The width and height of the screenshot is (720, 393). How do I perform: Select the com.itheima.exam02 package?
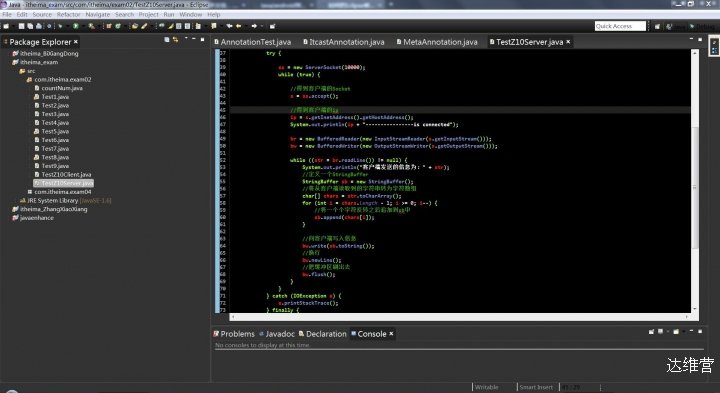coord(59,79)
